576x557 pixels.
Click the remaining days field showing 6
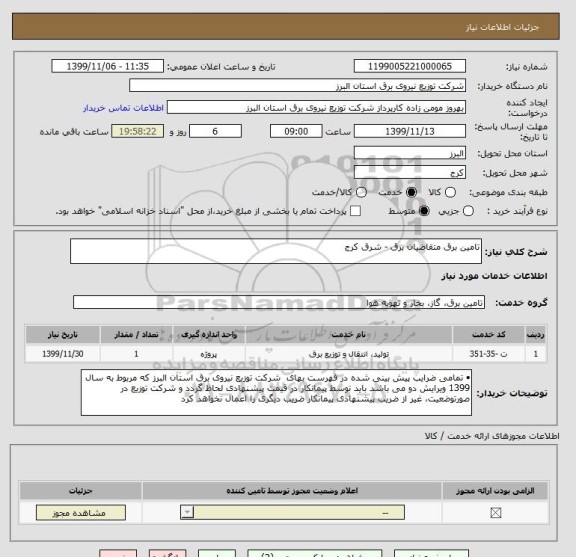tap(215, 132)
